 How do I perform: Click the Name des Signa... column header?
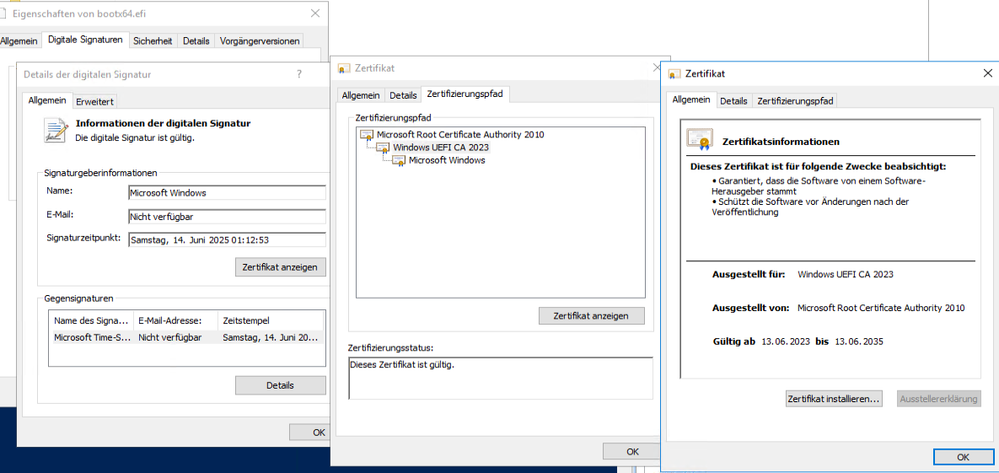(x=92, y=321)
